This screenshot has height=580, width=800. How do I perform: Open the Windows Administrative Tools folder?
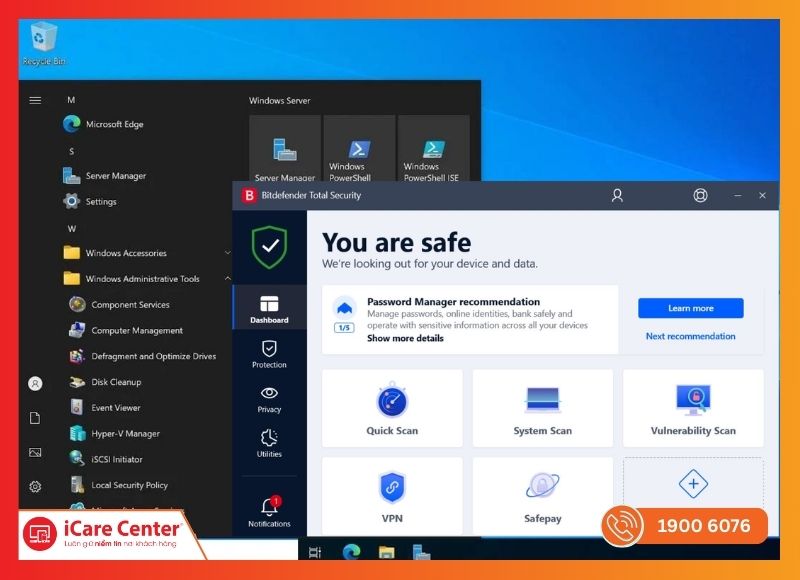132,279
